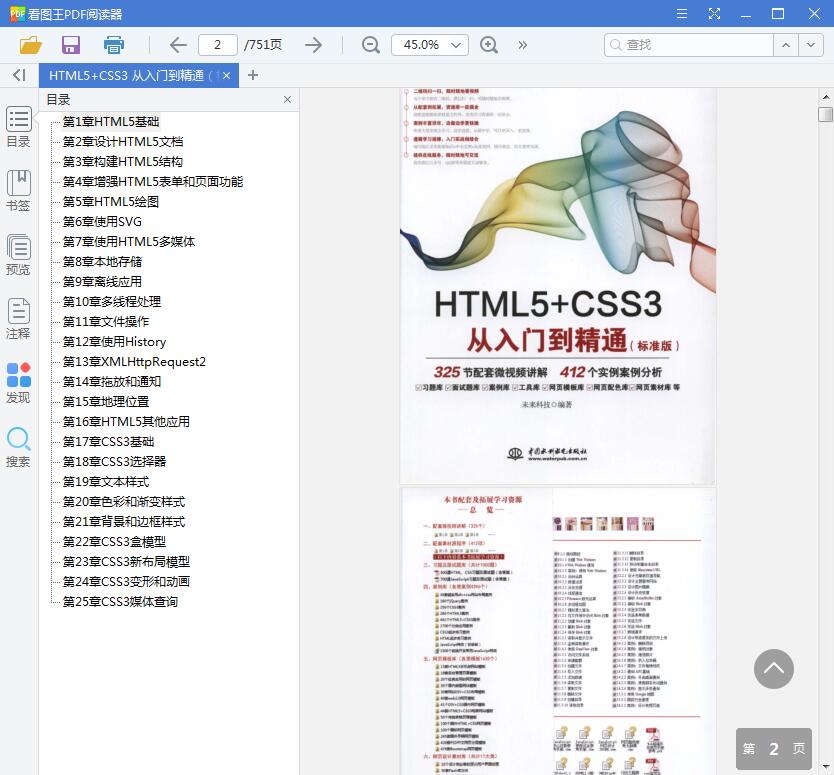
Task: Select outline entry 第10章多线程处理
Action: (x=112, y=302)
